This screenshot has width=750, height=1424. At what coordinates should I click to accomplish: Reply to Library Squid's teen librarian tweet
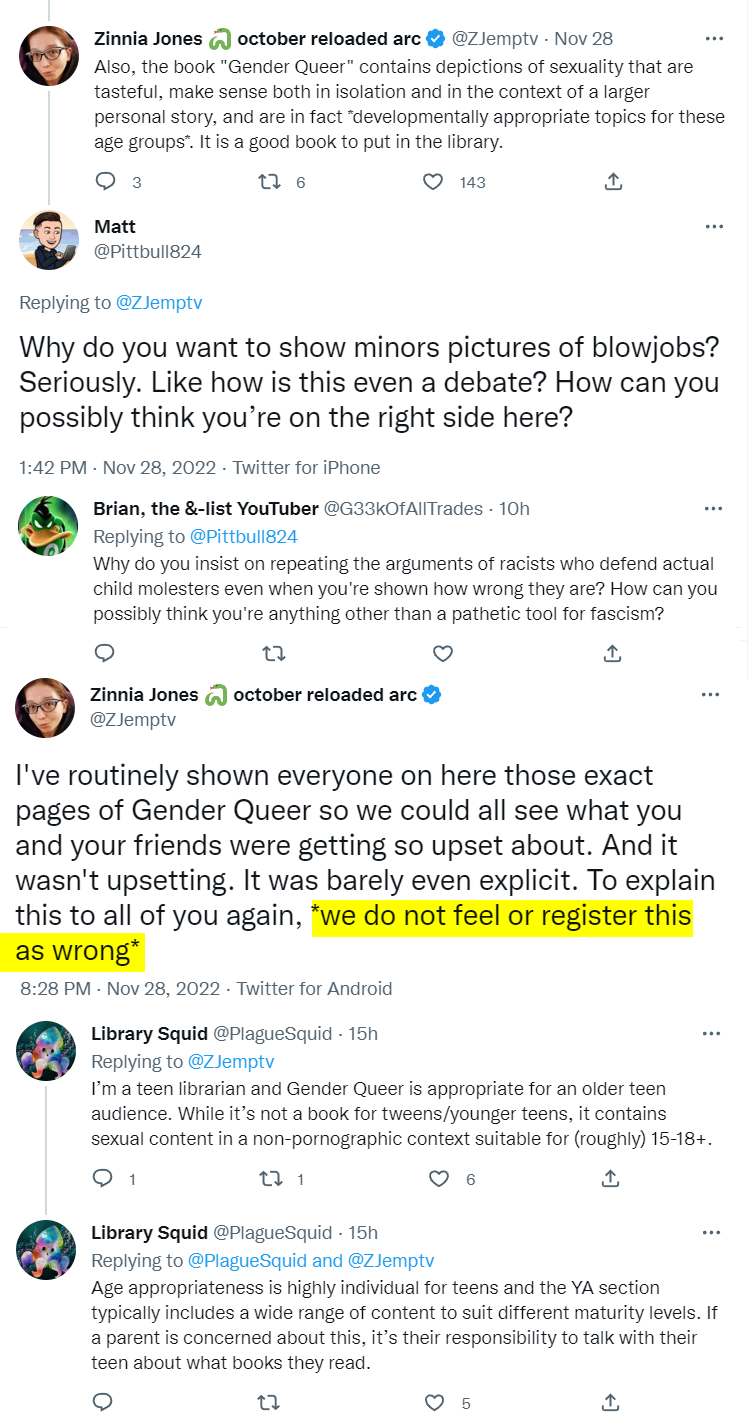click(x=103, y=1179)
